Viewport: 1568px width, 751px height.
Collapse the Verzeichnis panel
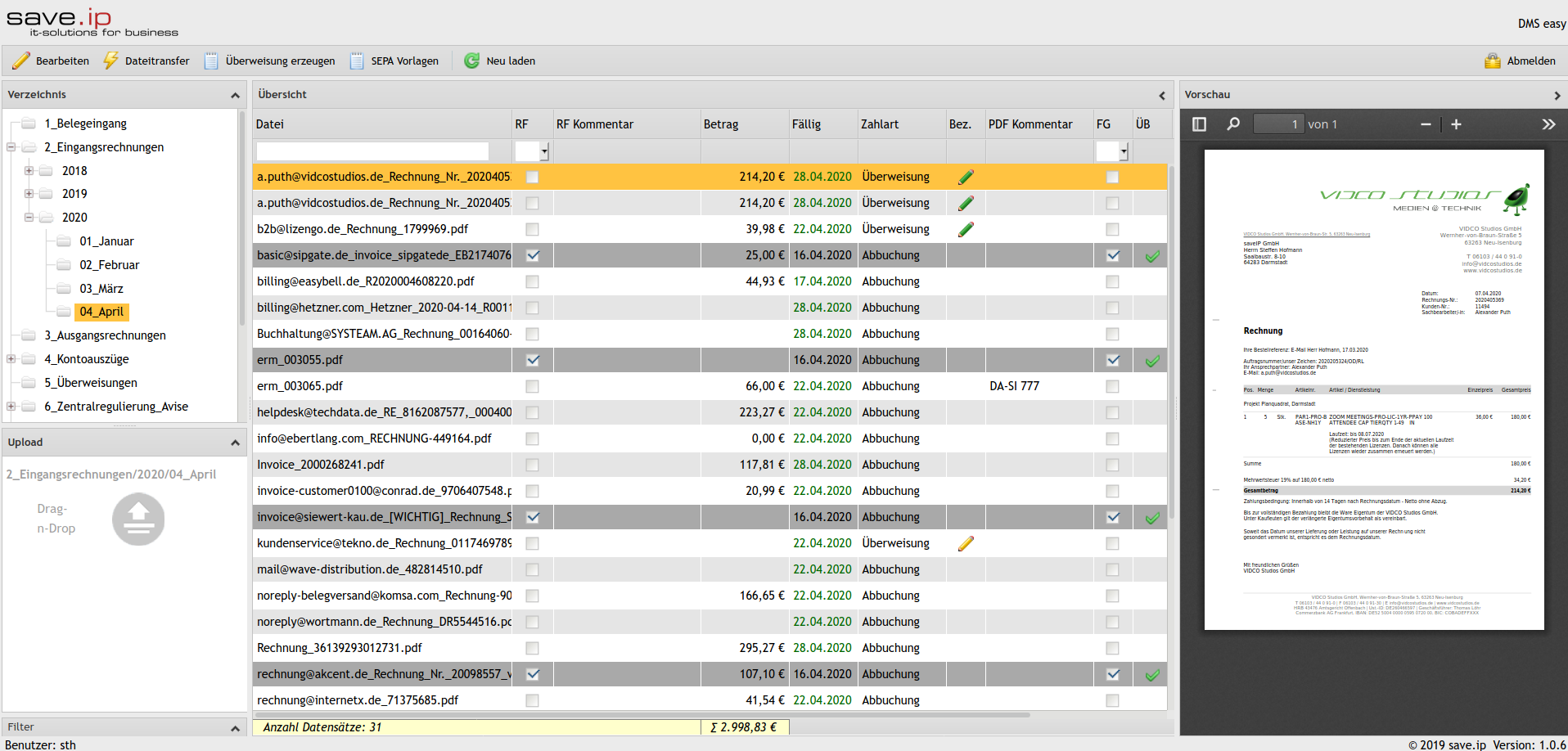pyautogui.click(x=235, y=95)
